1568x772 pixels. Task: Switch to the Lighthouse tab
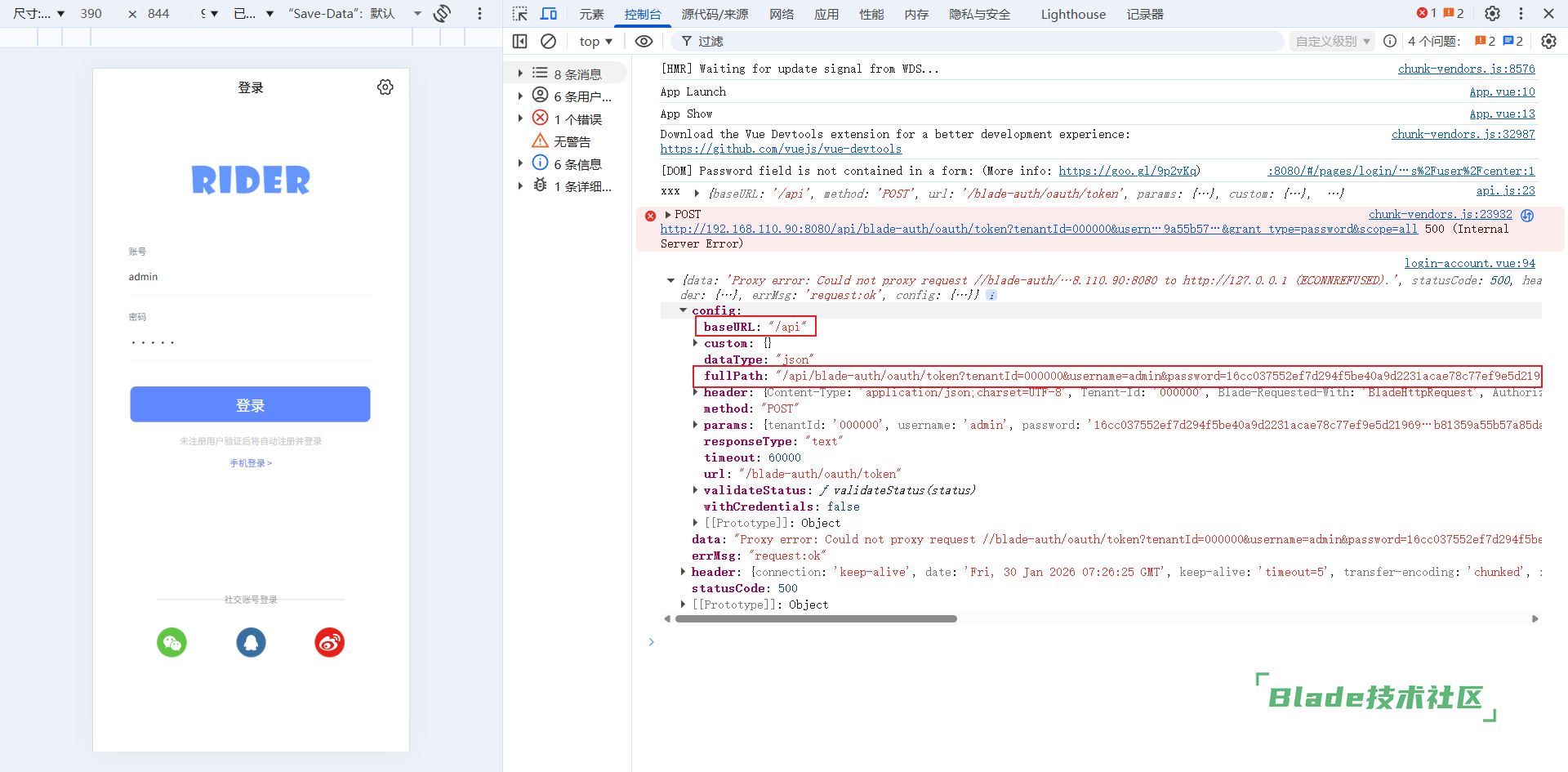click(1072, 14)
